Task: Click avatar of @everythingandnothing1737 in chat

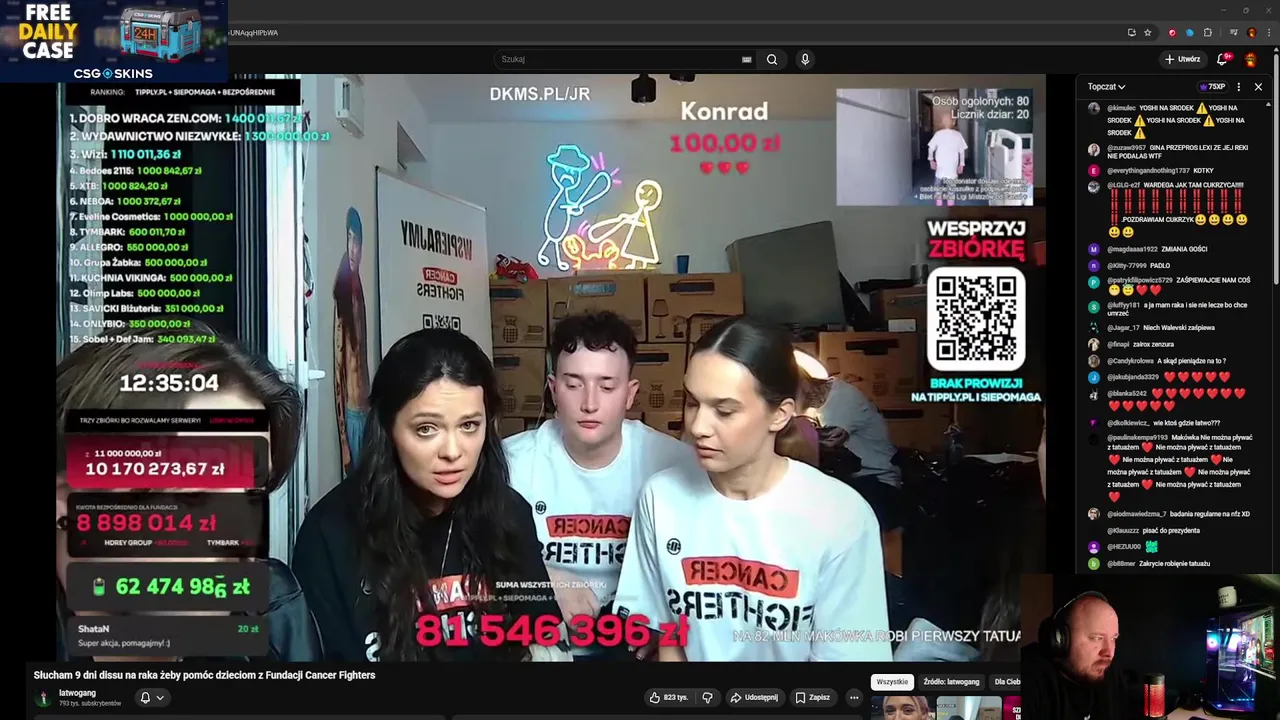Action: [1093, 171]
